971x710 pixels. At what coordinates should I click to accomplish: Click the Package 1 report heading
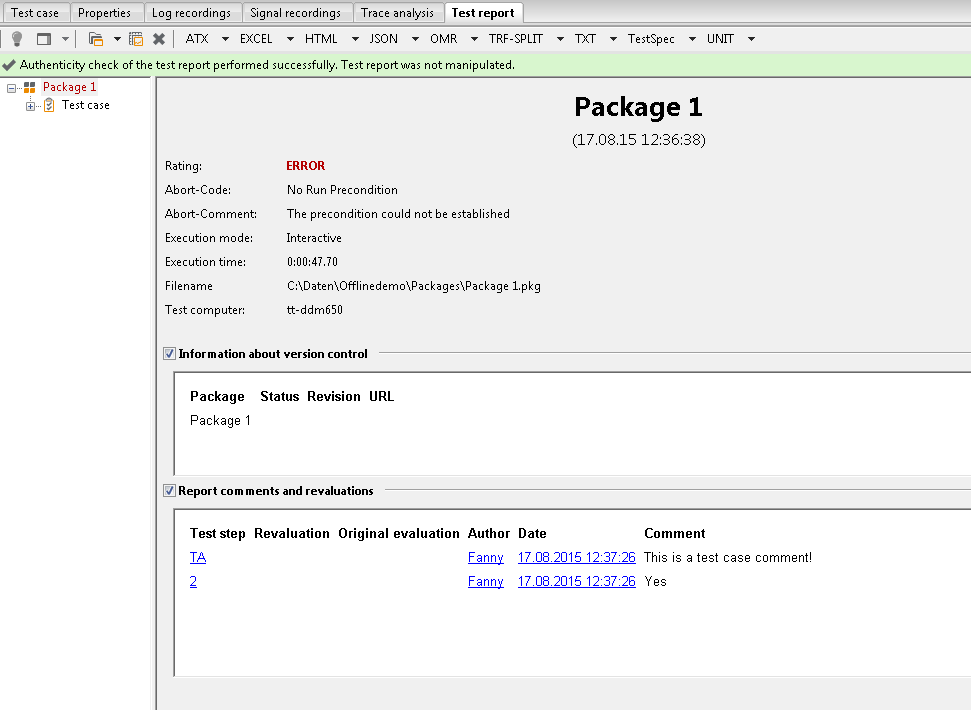pos(638,107)
